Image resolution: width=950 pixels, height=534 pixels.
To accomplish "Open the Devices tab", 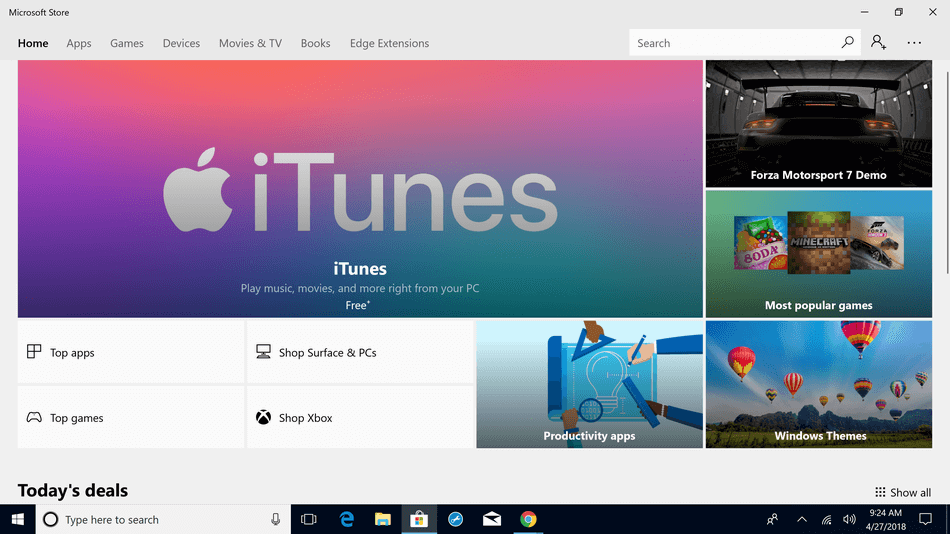I will point(181,43).
